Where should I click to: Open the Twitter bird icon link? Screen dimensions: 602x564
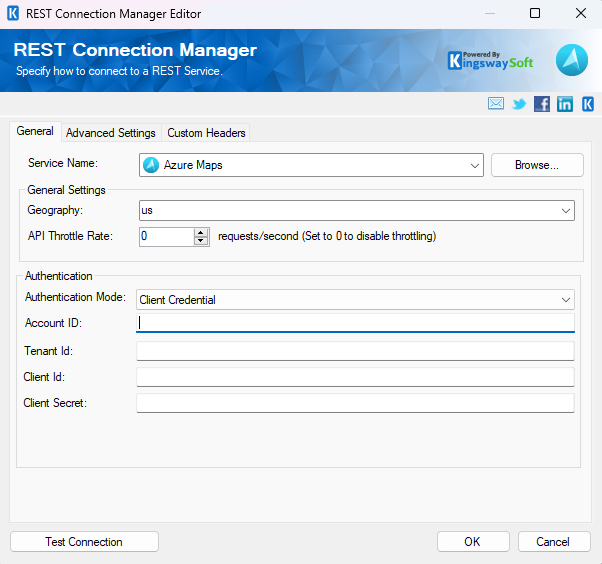[x=519, y=104]
